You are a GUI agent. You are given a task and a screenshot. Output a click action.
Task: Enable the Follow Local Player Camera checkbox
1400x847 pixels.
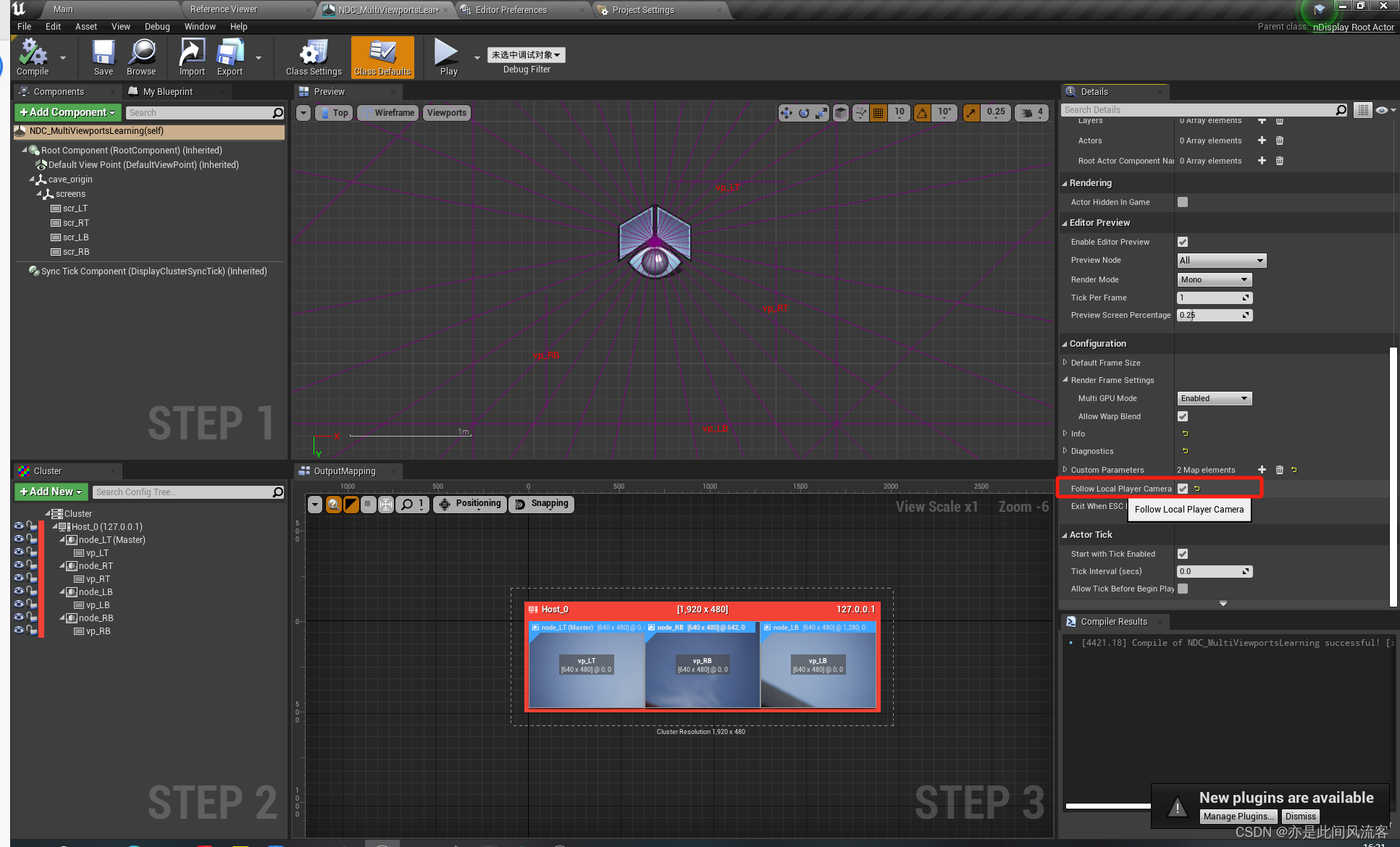click(x=1183, y=488)
